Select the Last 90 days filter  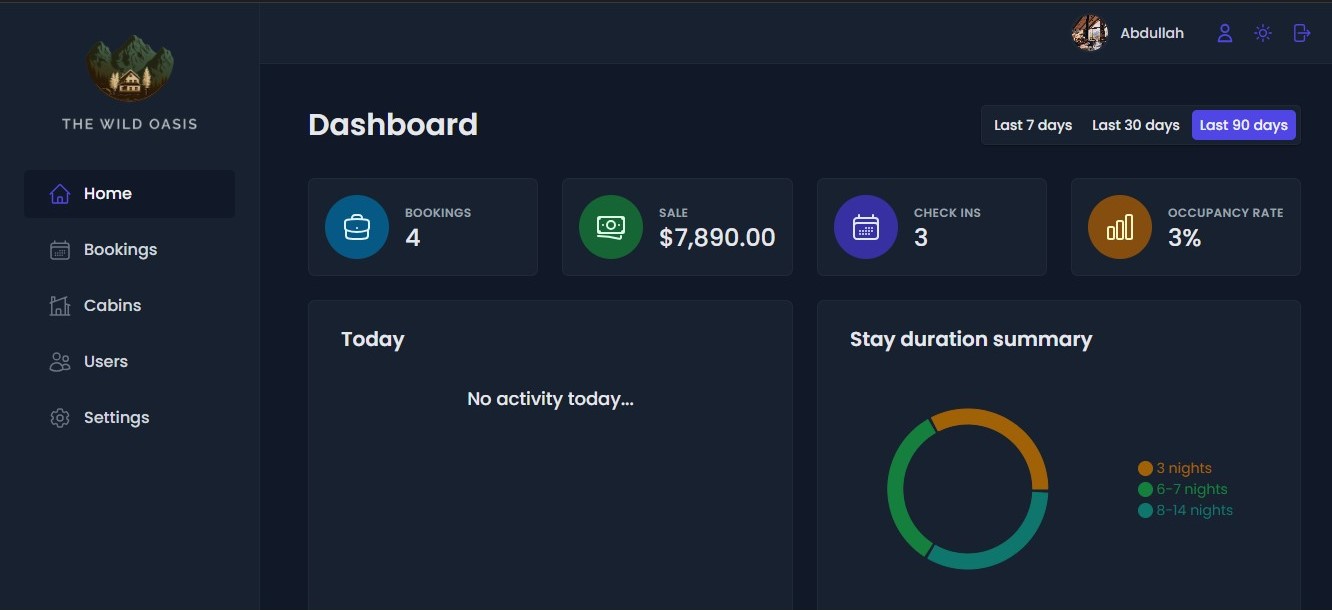1243,125
